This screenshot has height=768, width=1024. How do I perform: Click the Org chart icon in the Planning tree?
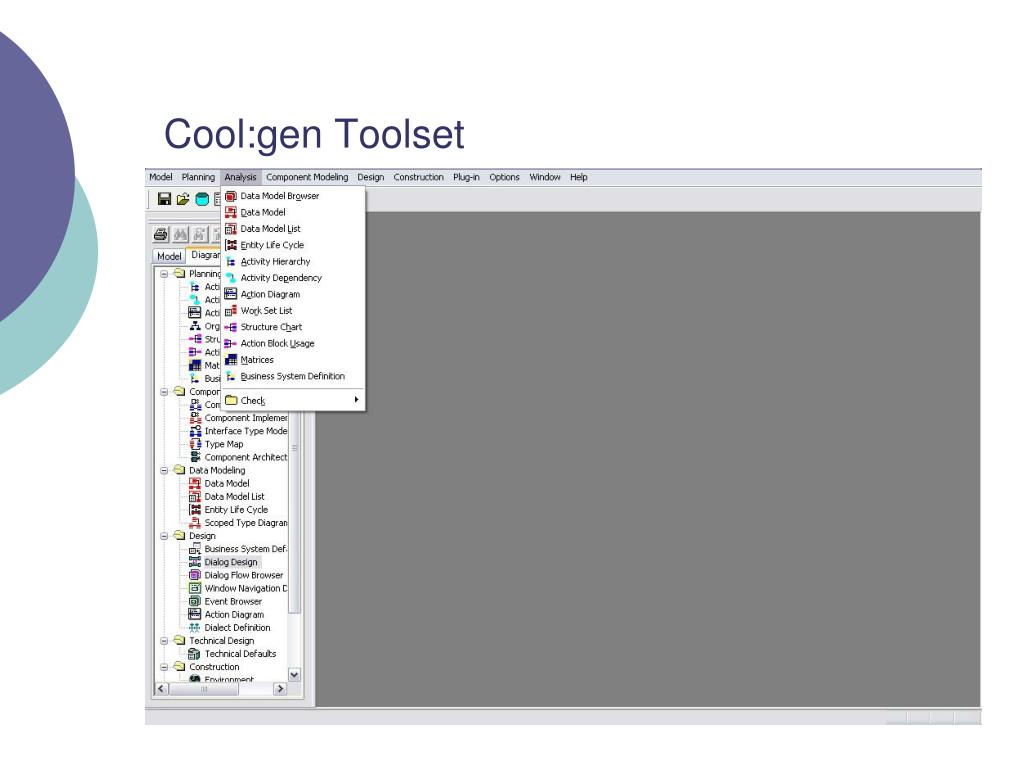(x=195, y=326)
